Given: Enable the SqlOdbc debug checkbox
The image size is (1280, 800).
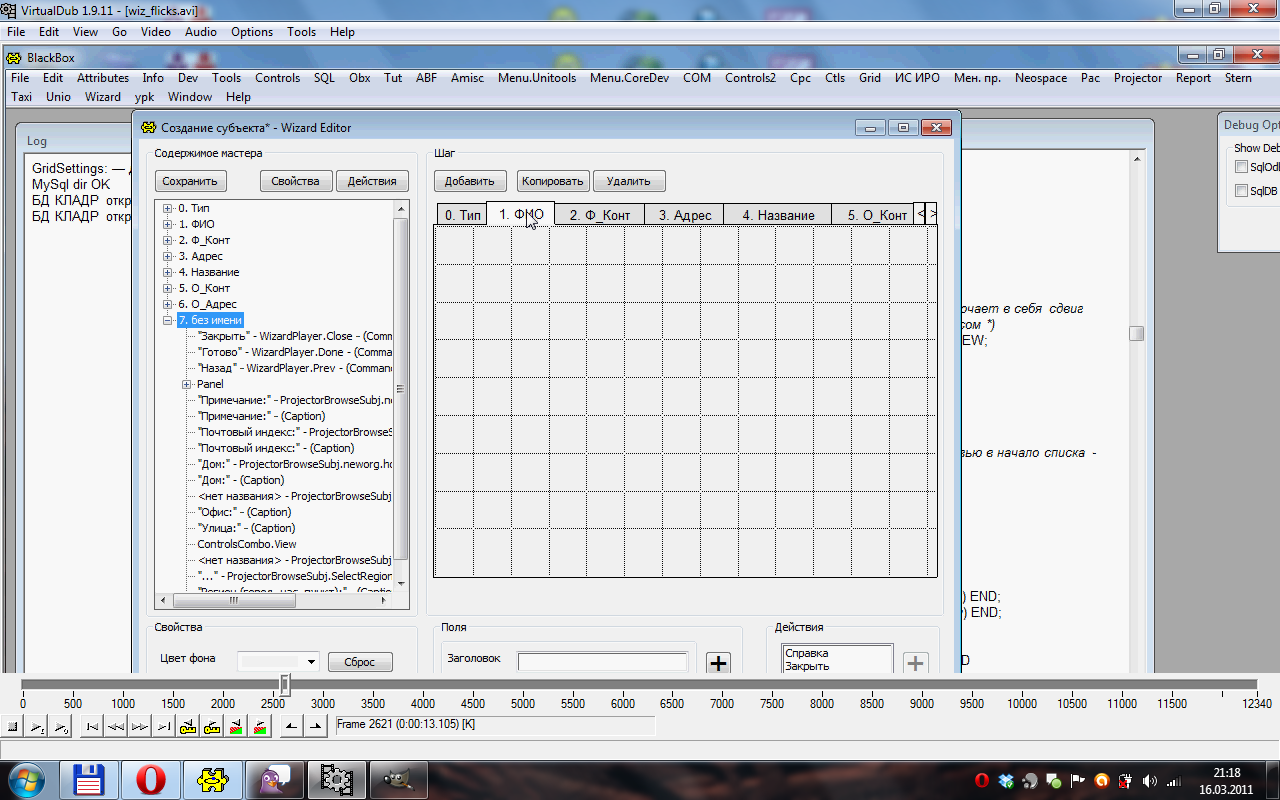Looking at the screenshot, I should [x=1241, y=167].
